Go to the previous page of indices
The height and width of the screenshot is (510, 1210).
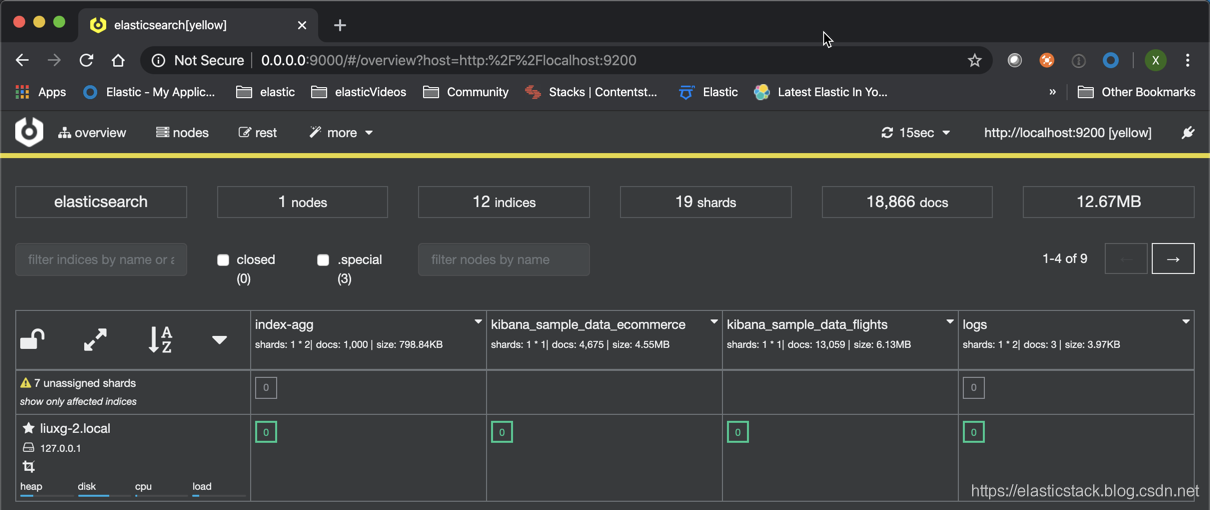tap(1126, 259)
